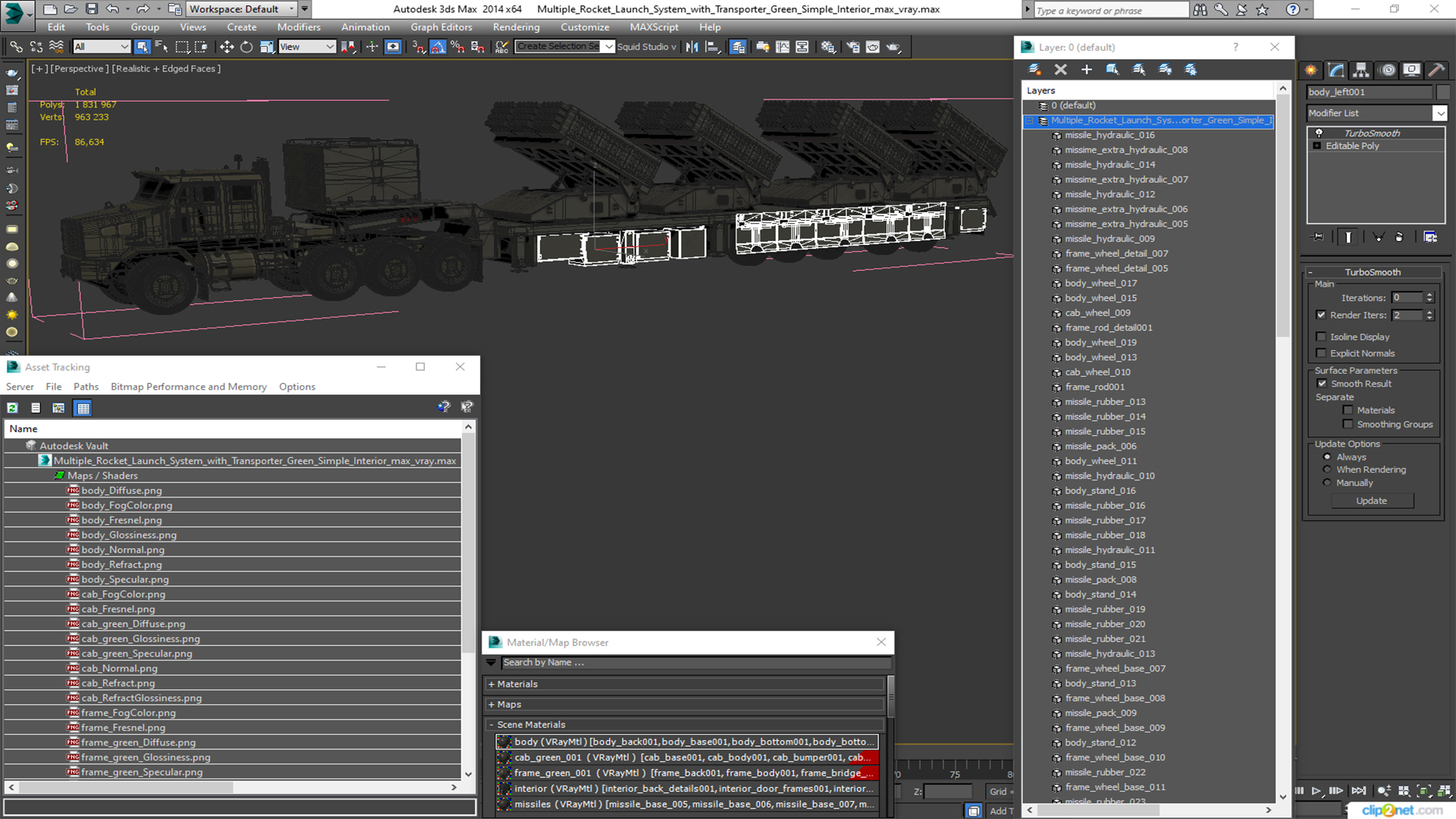
Task: Select body_Diffuse.png in Asset Tracking
Action: tap(121, 491)
